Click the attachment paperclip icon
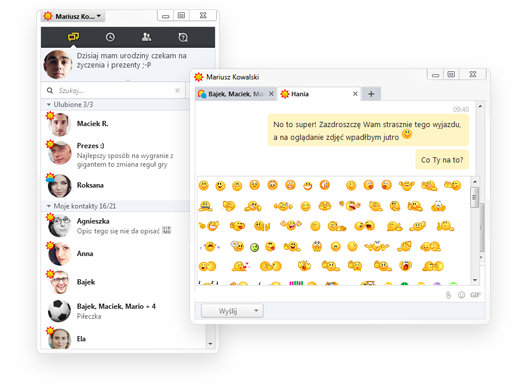The image size is (524, 387). (x=448, y=295)
